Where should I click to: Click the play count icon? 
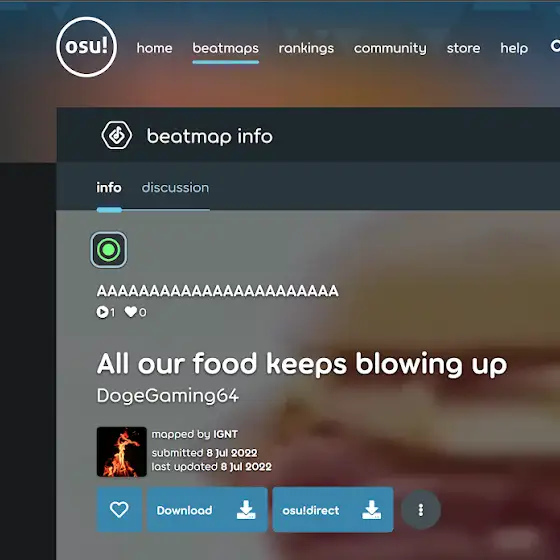pos(102,312)
